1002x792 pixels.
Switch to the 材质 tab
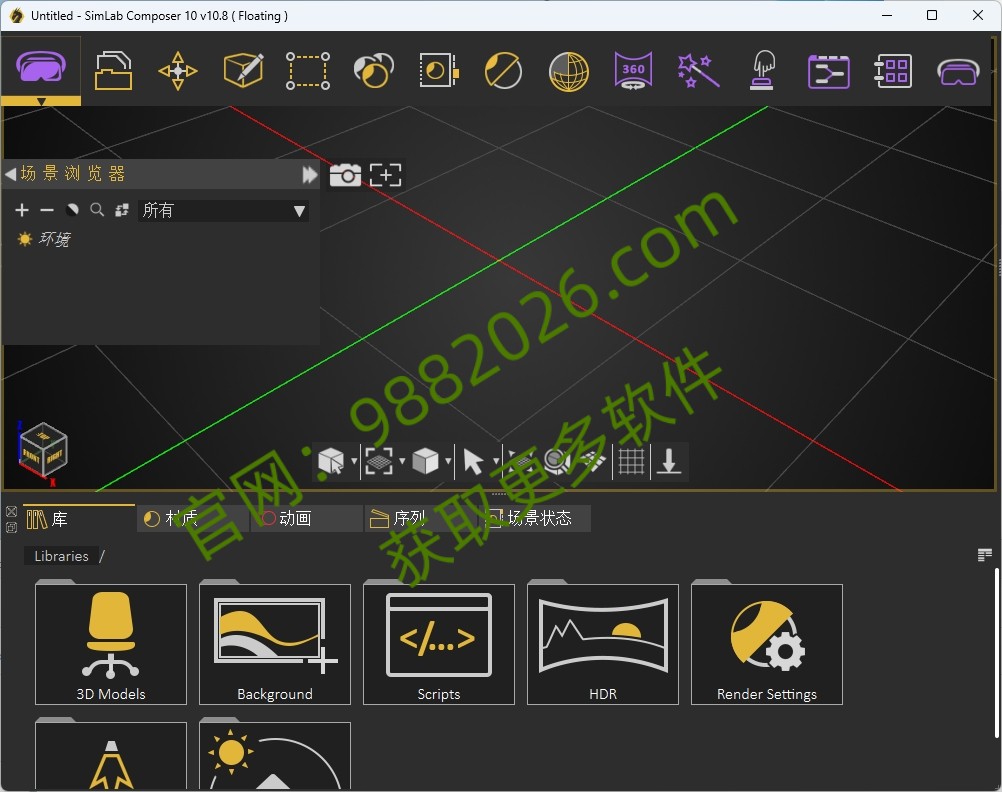(x=192, y=518)
